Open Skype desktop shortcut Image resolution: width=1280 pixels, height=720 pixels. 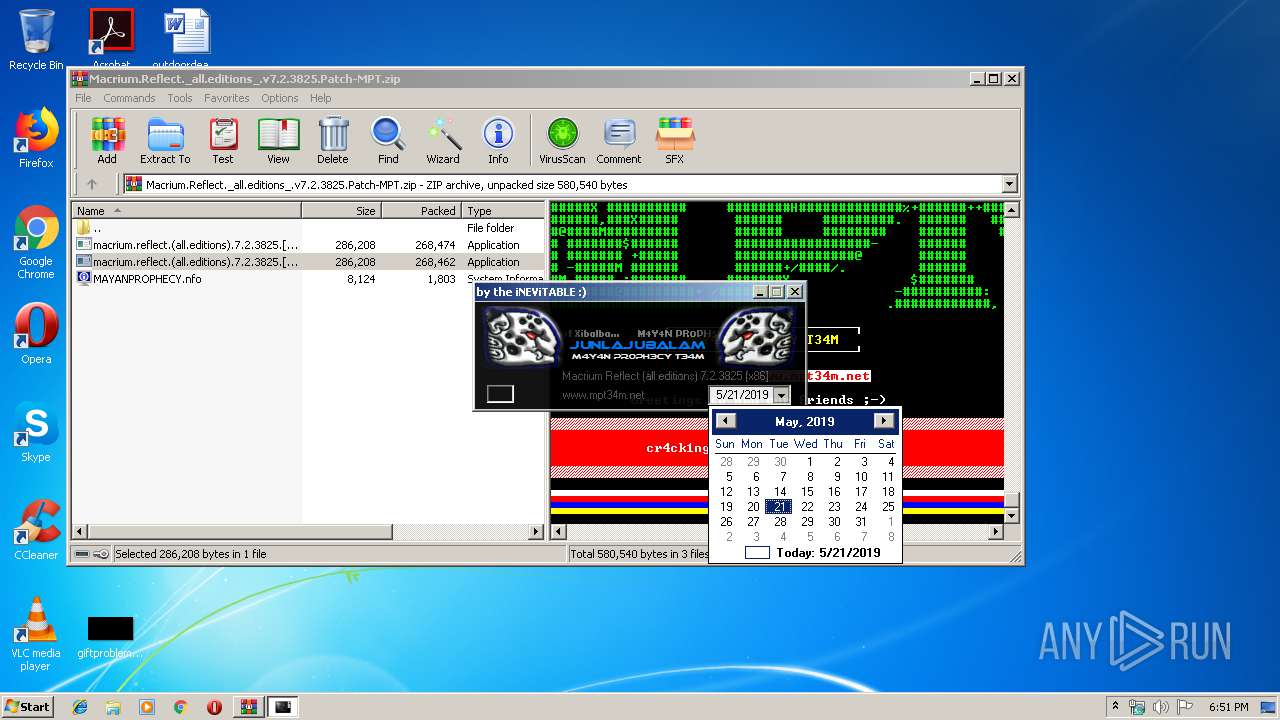click(x=36, y=432)
